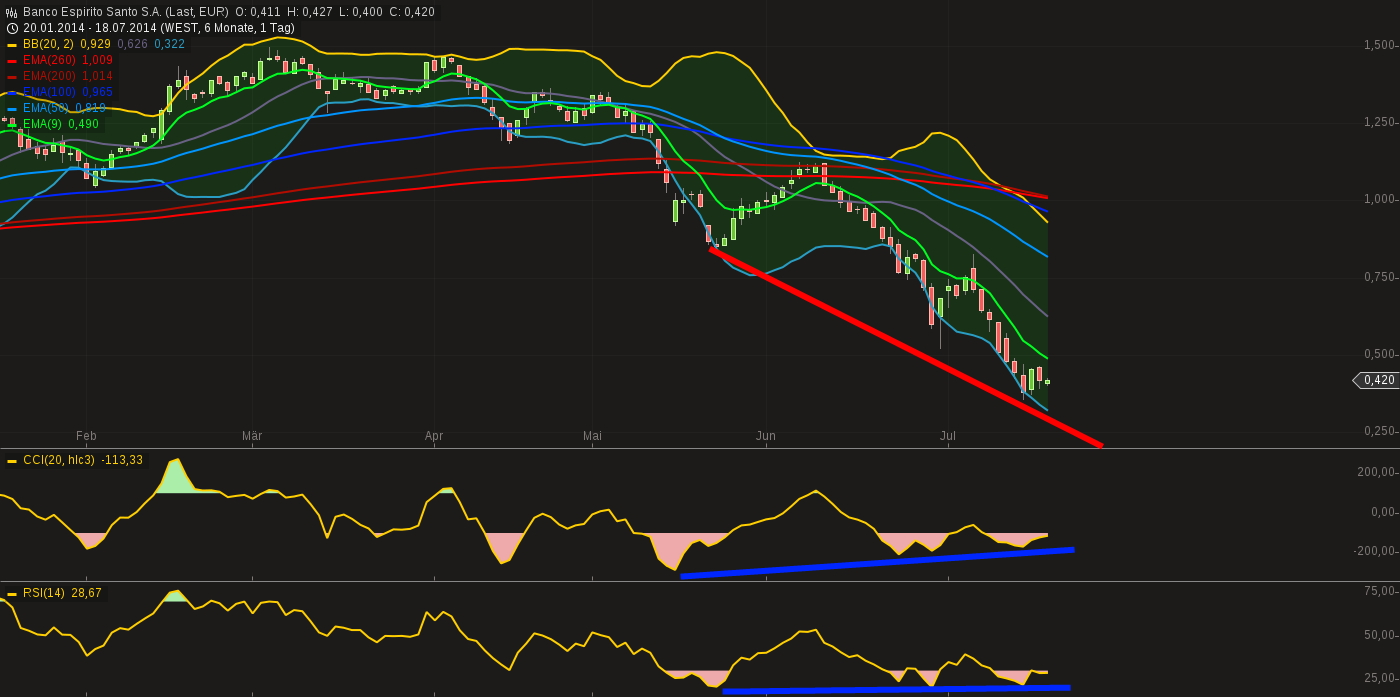Click the EMA(9) value 0,490
The height and width of the screenshot is (697, 1400).
(84, 124)
